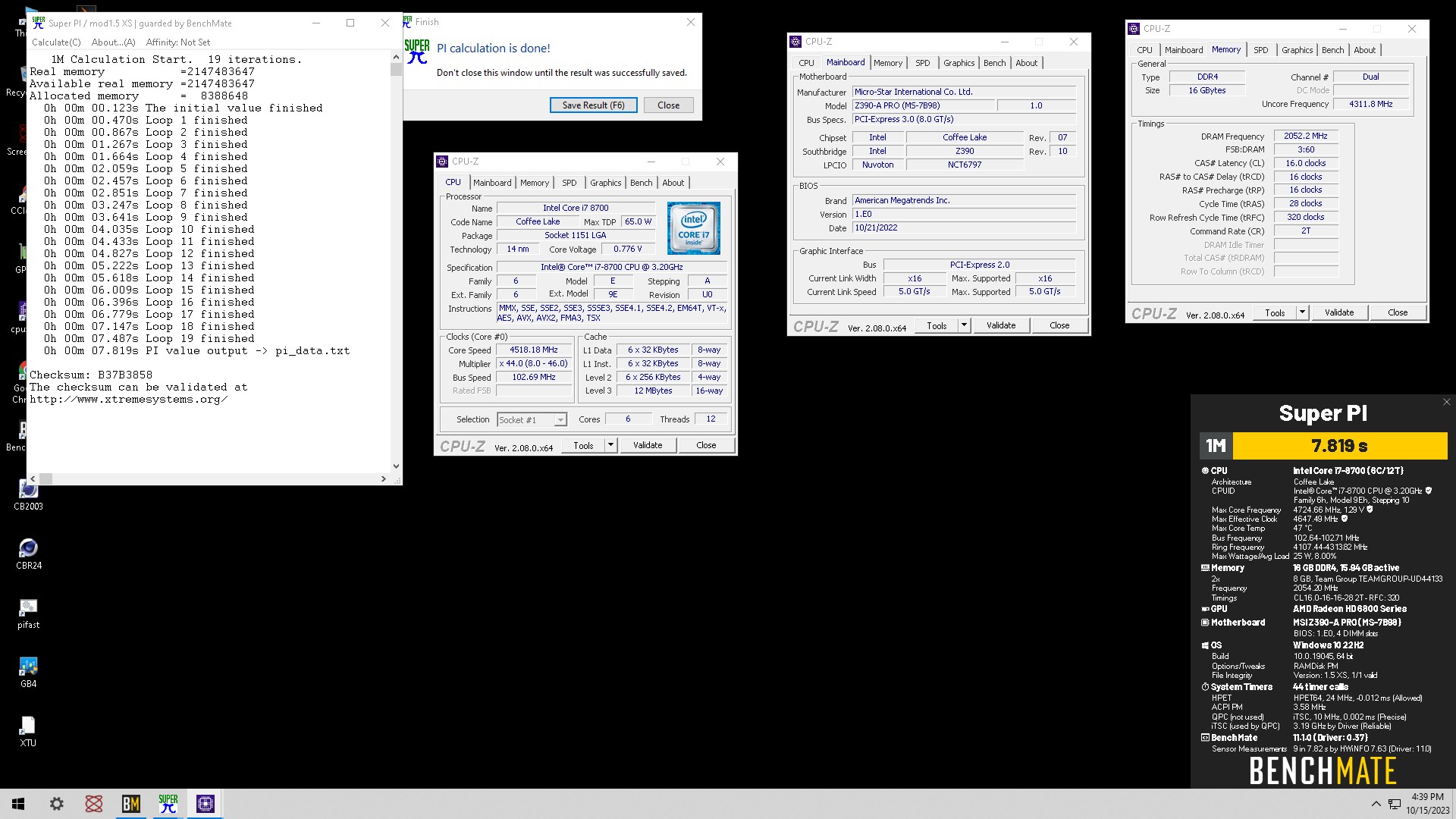Select Memory tab in Mainboard window
Viewport: 1456px width, 819px height.
coord(888,63)
